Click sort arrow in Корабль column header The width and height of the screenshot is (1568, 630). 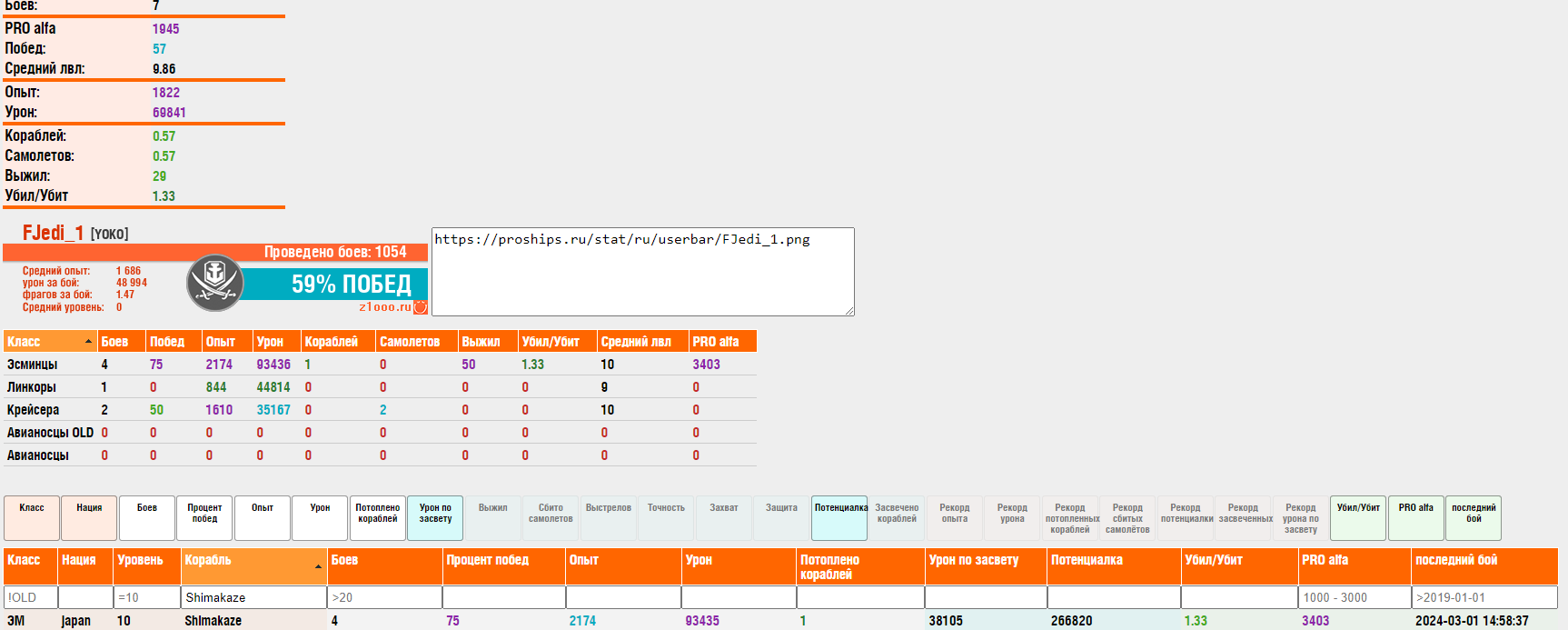click(x=318, y=566)
